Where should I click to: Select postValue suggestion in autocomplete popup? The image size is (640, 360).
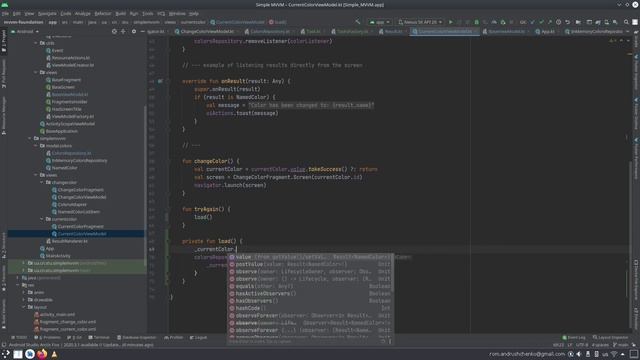point(310,264)
